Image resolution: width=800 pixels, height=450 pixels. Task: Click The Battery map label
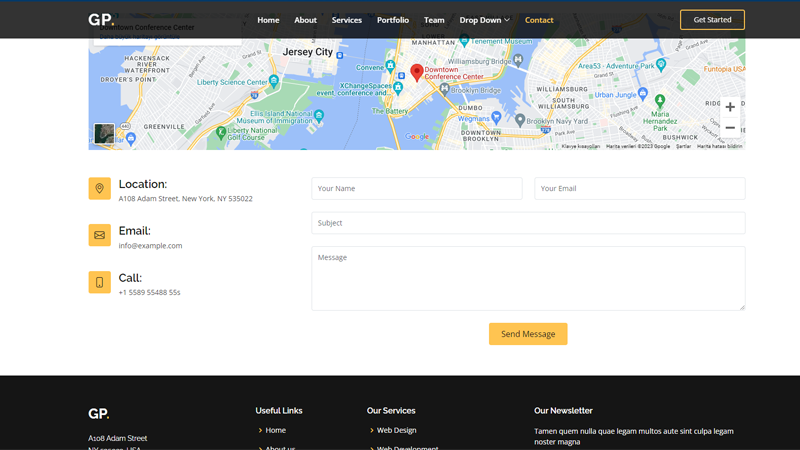(390, 111)
